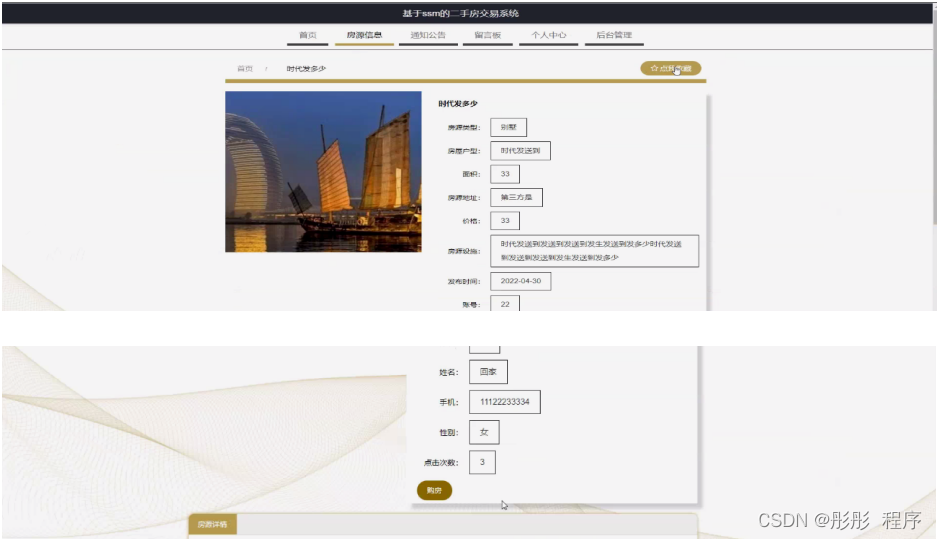The image size is (937, 540).
Task: Click the bold listing title 时代发多少
Action: [x=458, y=103]
